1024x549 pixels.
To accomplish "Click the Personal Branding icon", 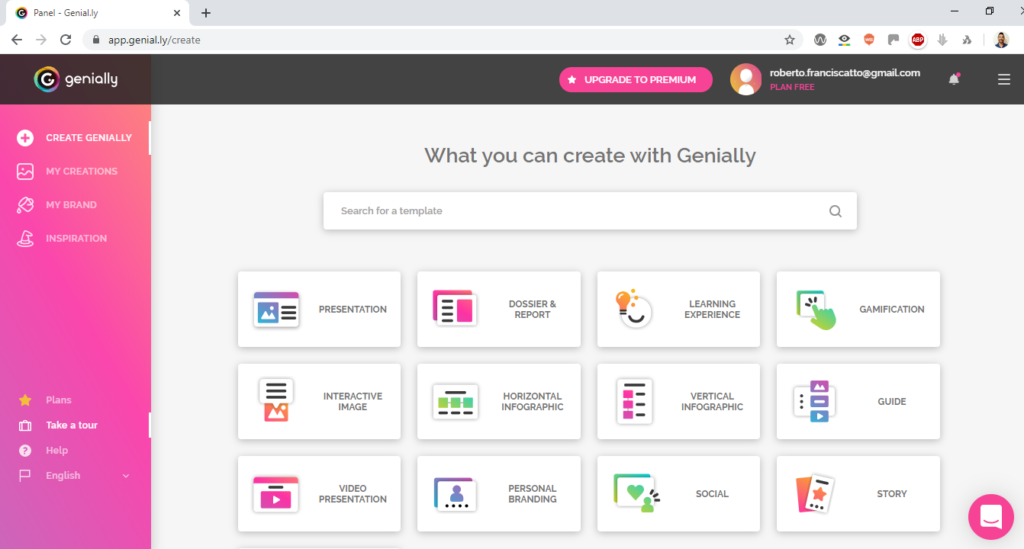I will (455, 494).
